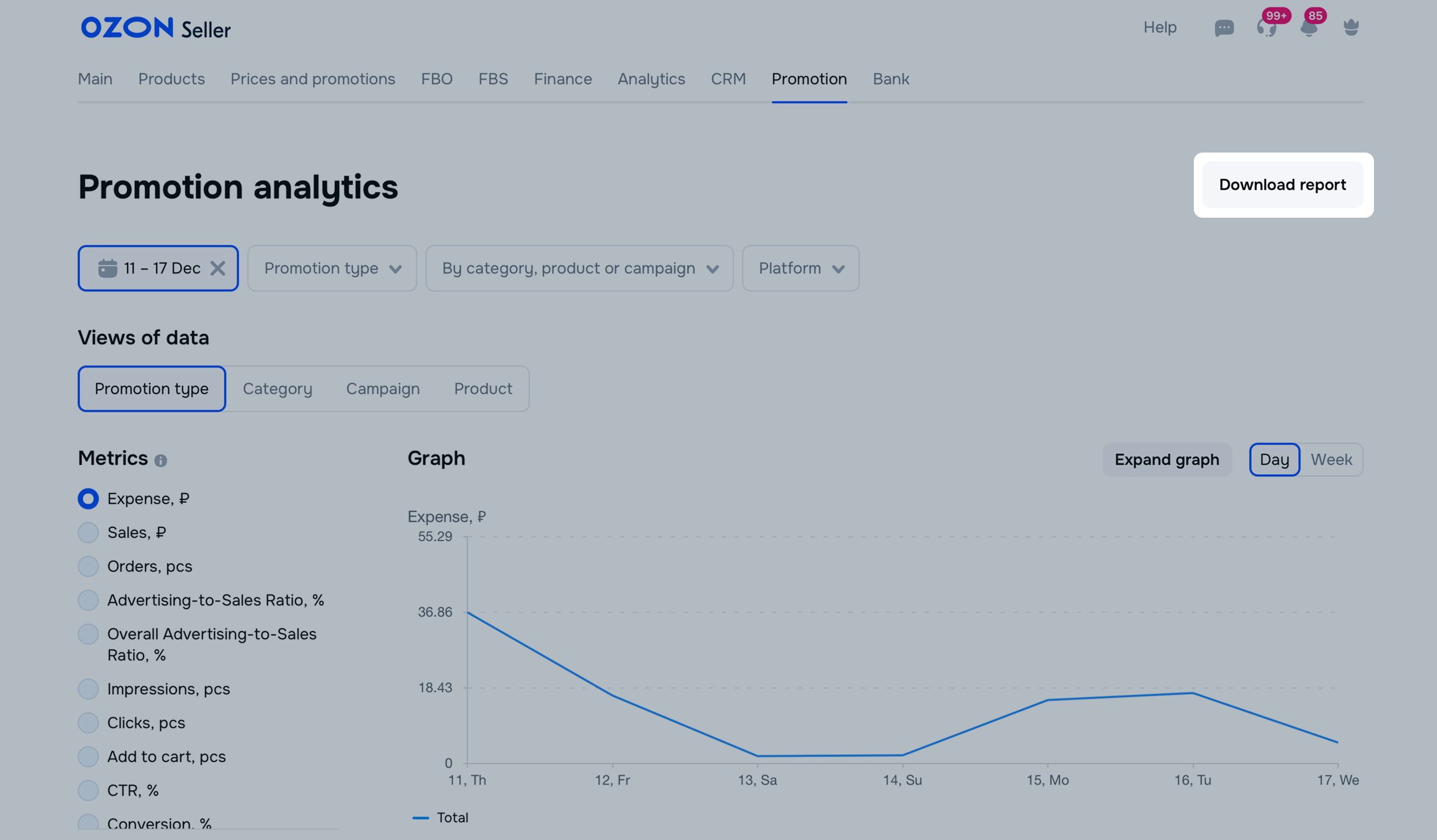1437x840 pixels.
Task: Click the Download report button
Action: click(1282, 185)
